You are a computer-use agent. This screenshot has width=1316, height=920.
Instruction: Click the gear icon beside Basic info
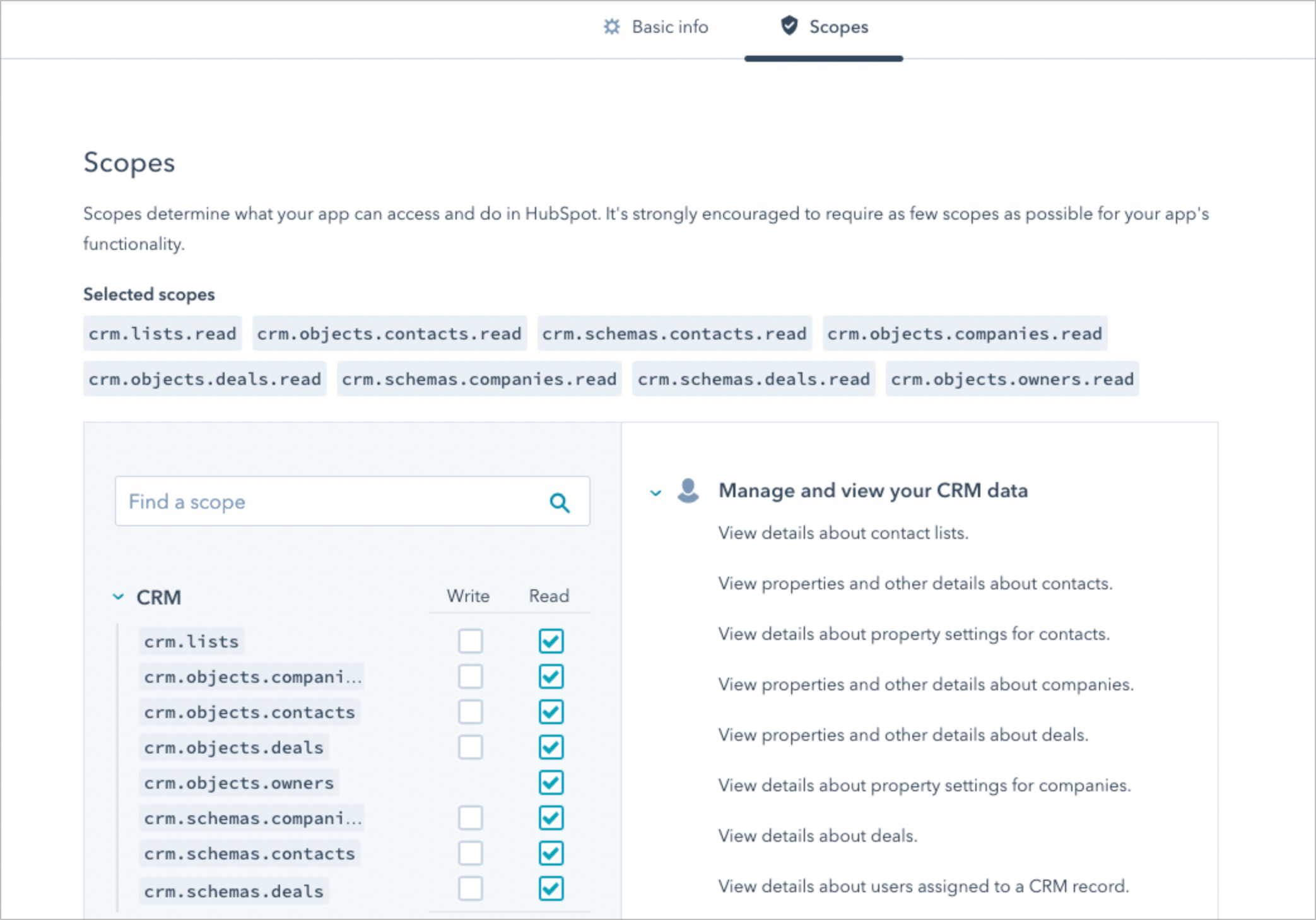click(611, 27)
